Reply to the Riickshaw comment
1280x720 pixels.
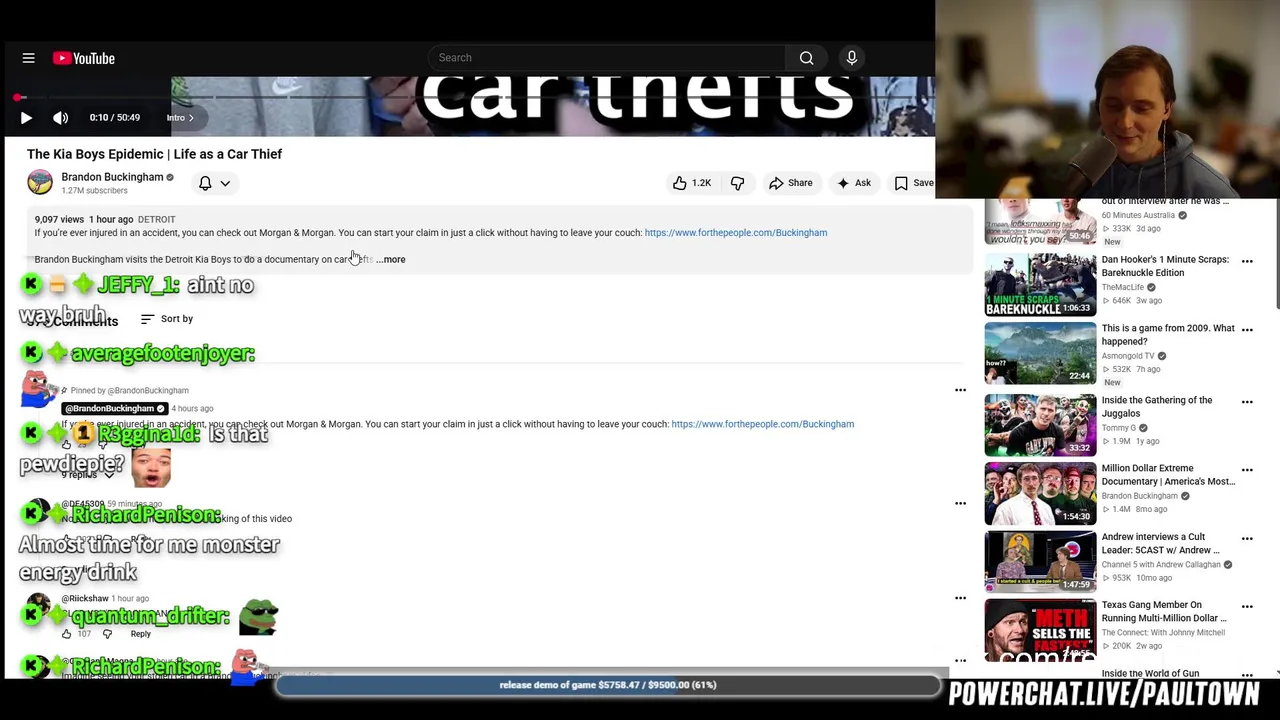click(140, 634)
